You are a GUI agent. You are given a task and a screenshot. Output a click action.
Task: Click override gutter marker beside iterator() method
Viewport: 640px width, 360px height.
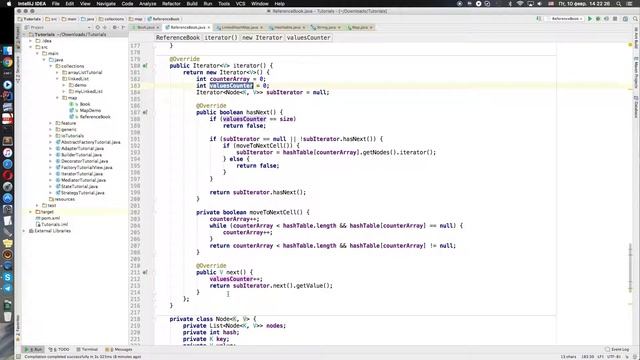coord(145,66)
